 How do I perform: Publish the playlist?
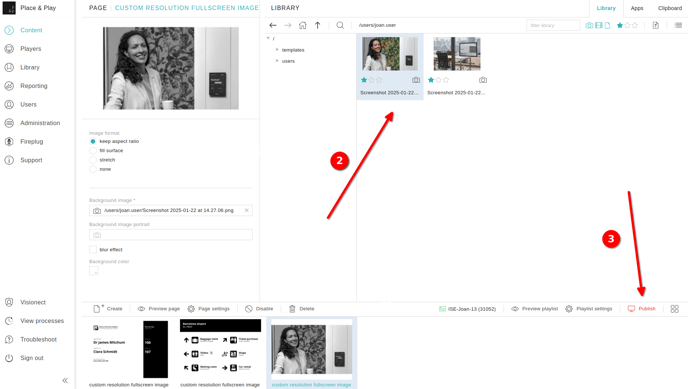click(x=641, y=309)
